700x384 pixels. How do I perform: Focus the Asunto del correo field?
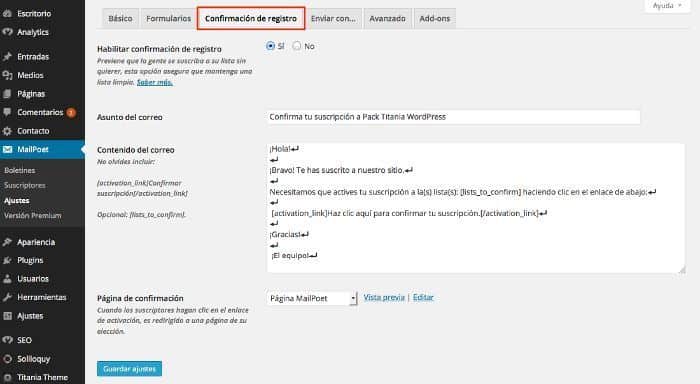pyautogui.click(x=454, y=117)
